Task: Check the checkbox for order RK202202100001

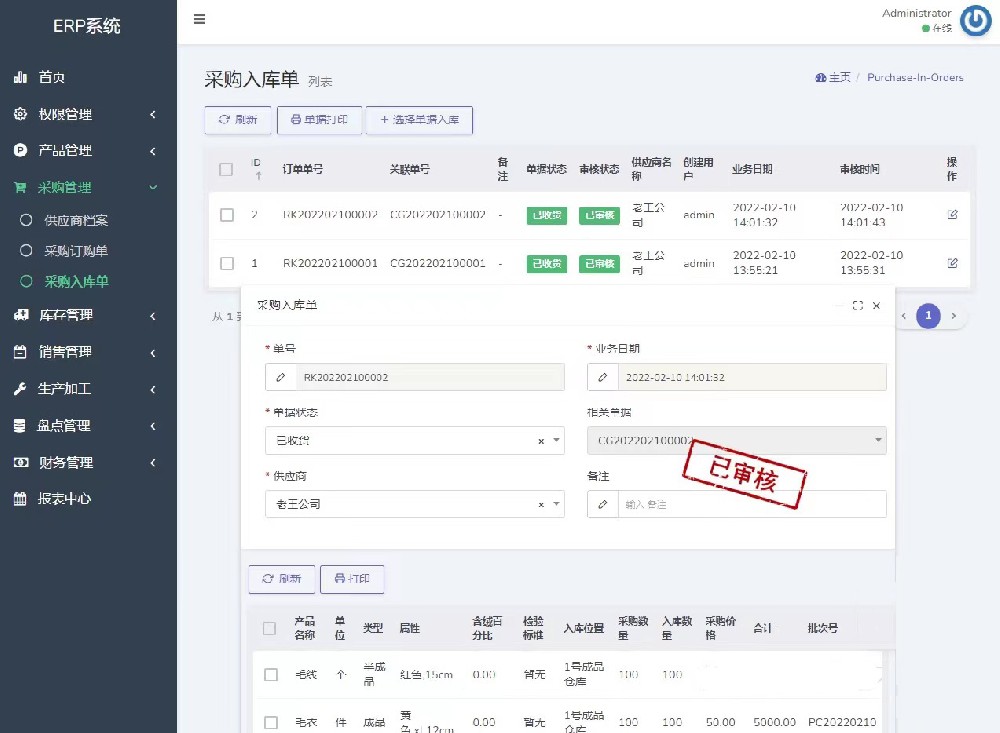Action: [226, 263]
